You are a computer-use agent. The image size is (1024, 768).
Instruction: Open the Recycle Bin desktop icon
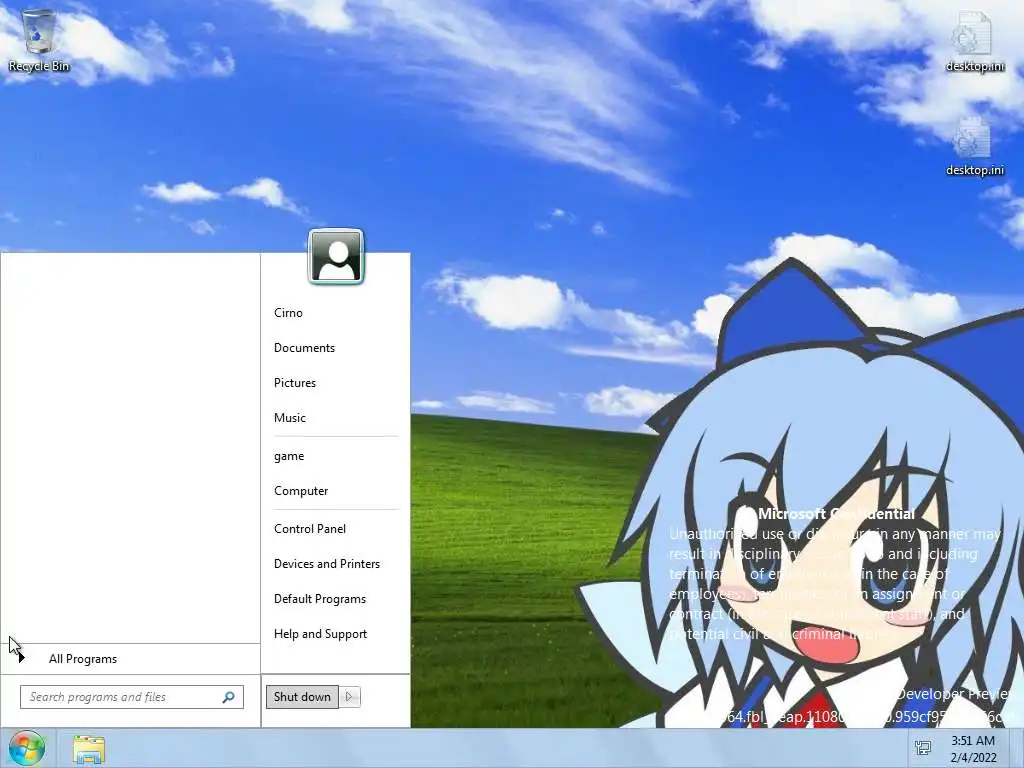(39, 40)
